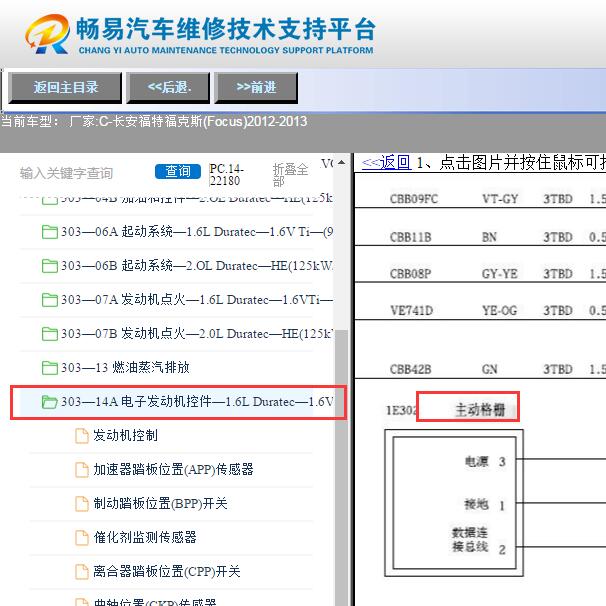Open folder icon for 303—13 燃油蒸汽排放
Viewport: 606px width, 606px height.
[x=49, y=368]
